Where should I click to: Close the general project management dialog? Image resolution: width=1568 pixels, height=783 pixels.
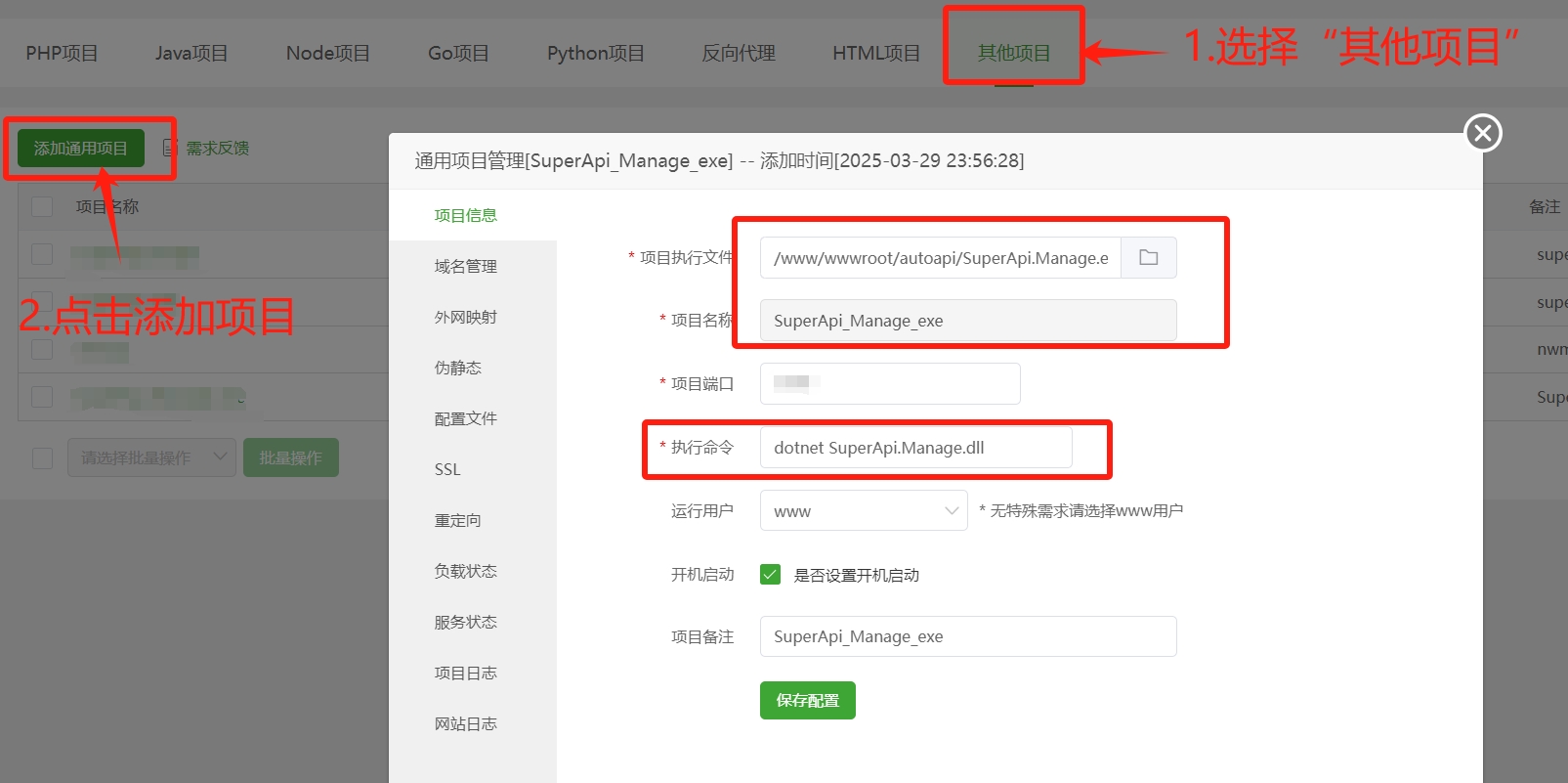point(1483,133)
